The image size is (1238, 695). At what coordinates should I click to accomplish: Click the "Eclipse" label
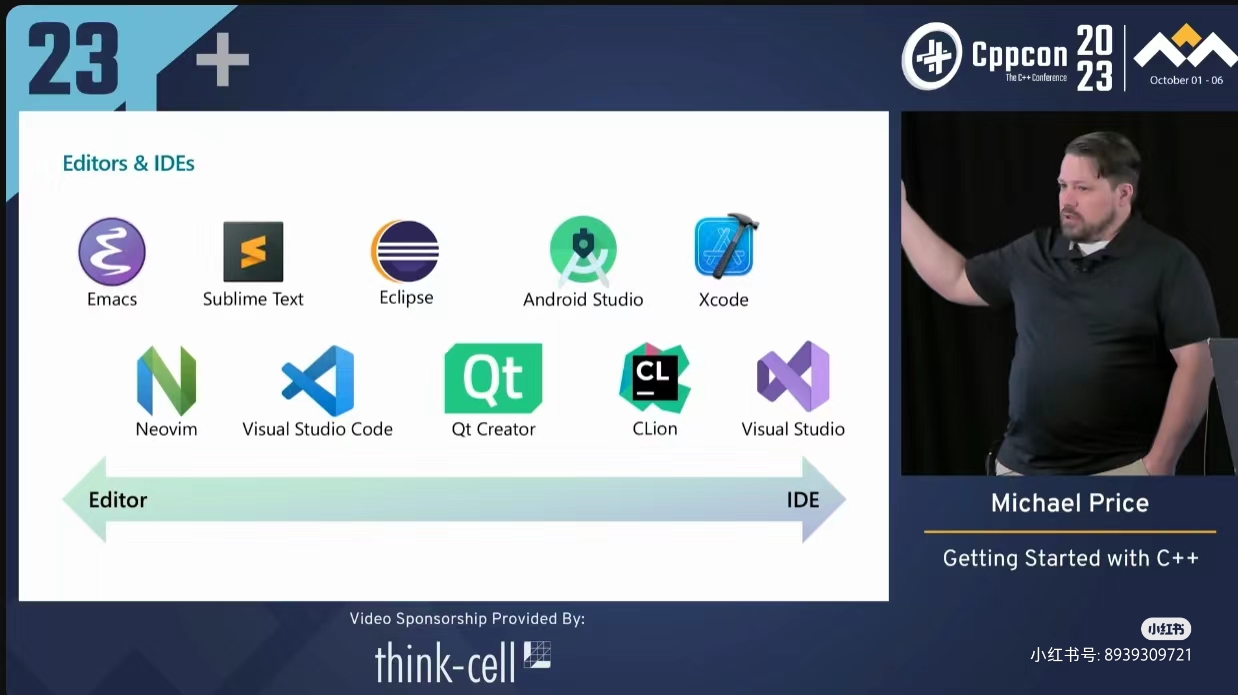coord(406,298)
